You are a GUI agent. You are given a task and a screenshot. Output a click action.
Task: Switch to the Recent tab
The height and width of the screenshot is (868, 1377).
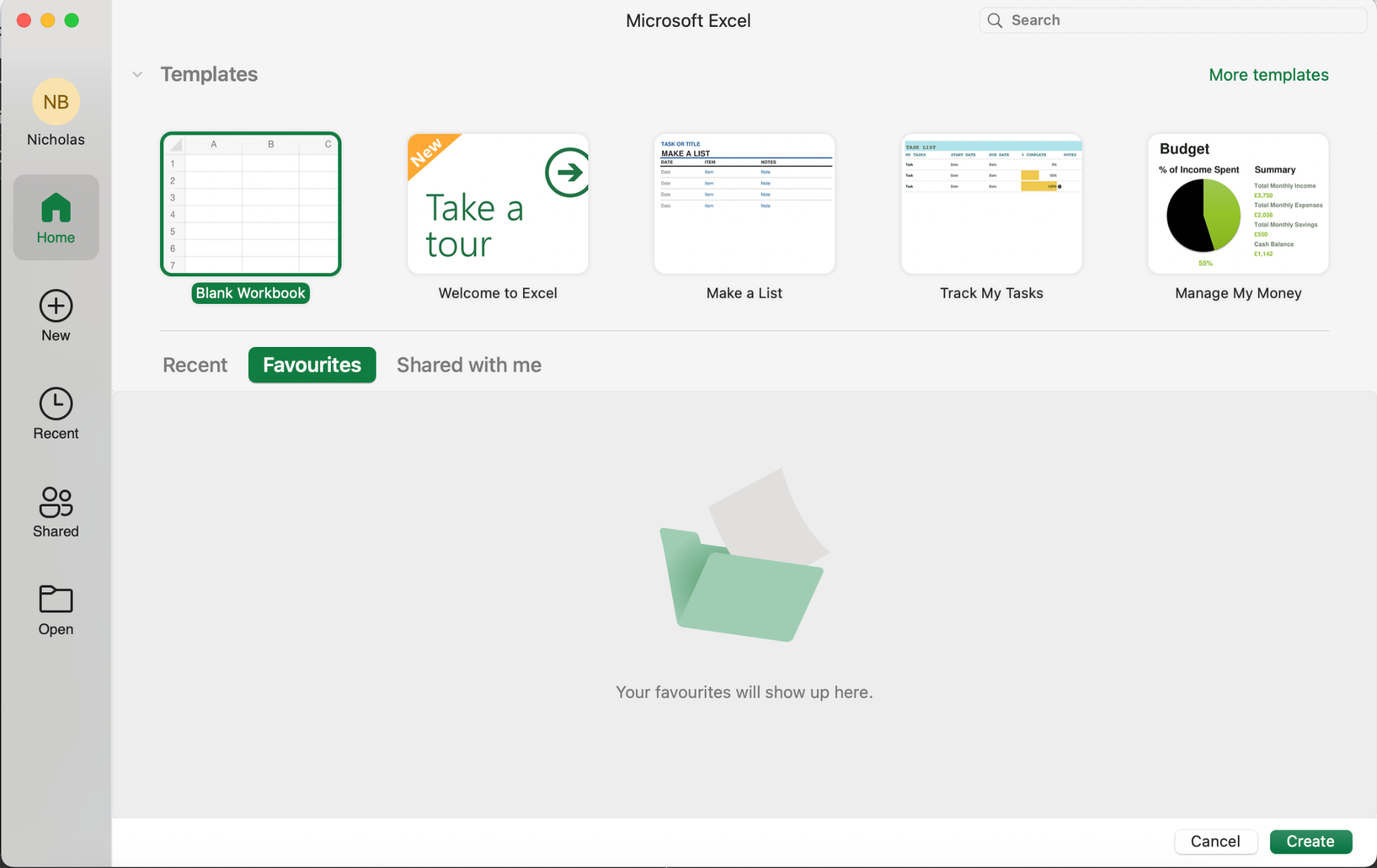tap(195, 365)
